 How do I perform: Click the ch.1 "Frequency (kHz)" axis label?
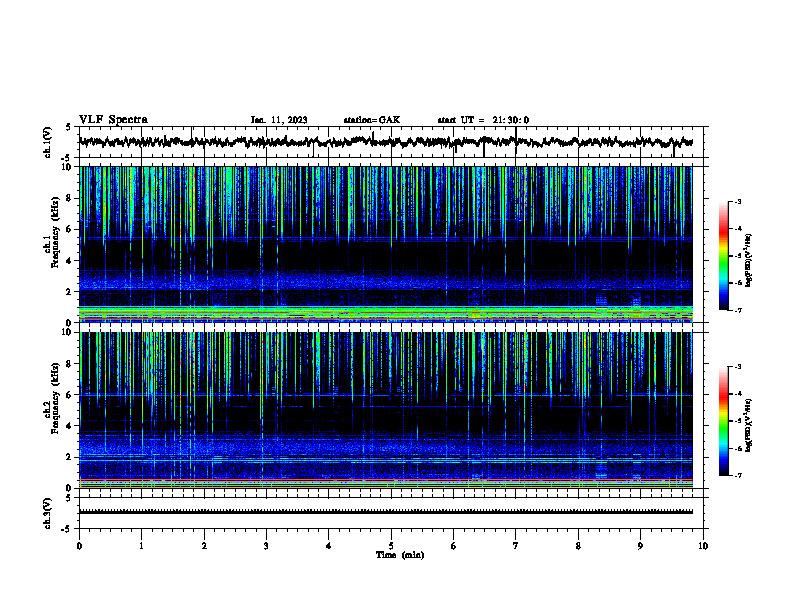click(x=56, y=232)
